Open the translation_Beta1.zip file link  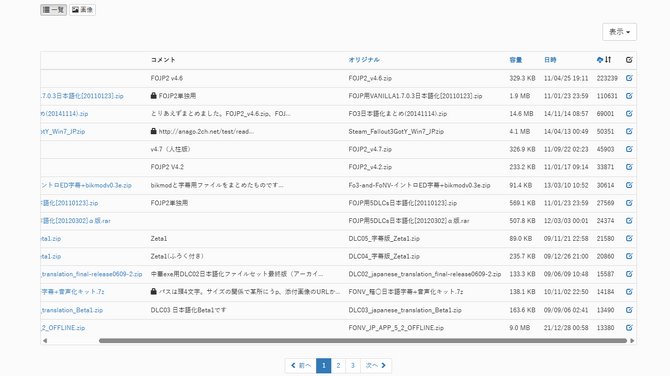(72, 310)
